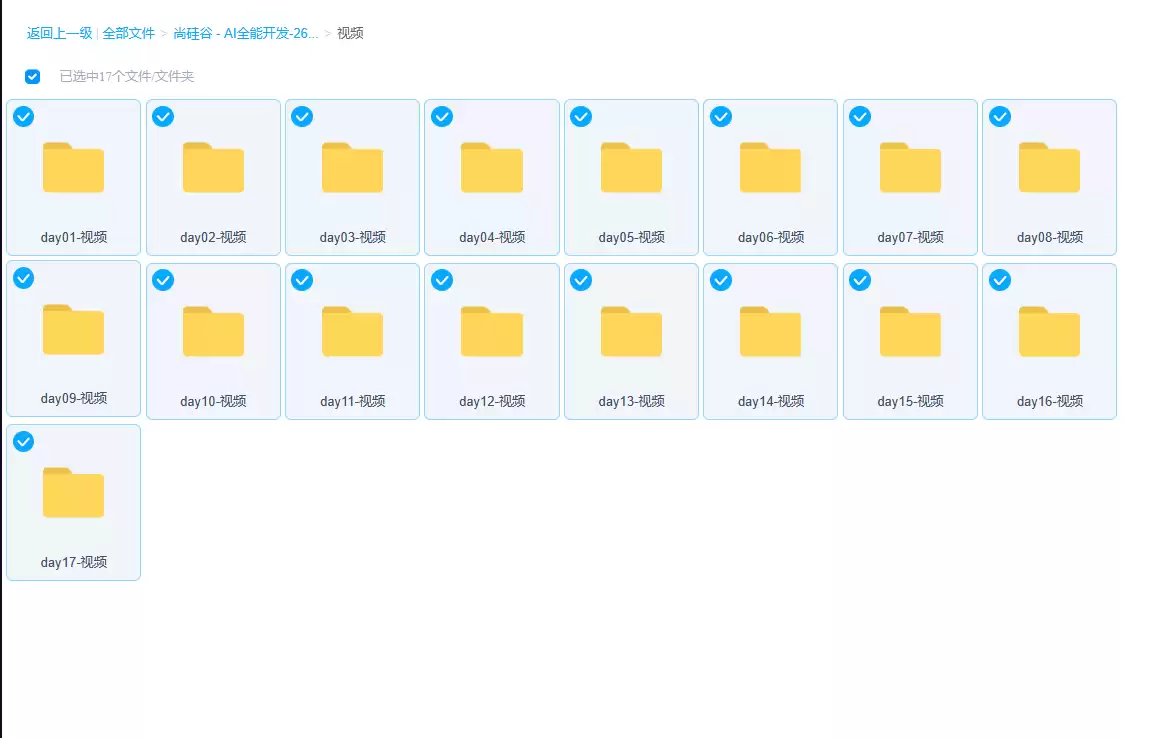The image size is (1166, 738).
Task: Click the day07-视频 folder name
Action: [x=910, y=237]
